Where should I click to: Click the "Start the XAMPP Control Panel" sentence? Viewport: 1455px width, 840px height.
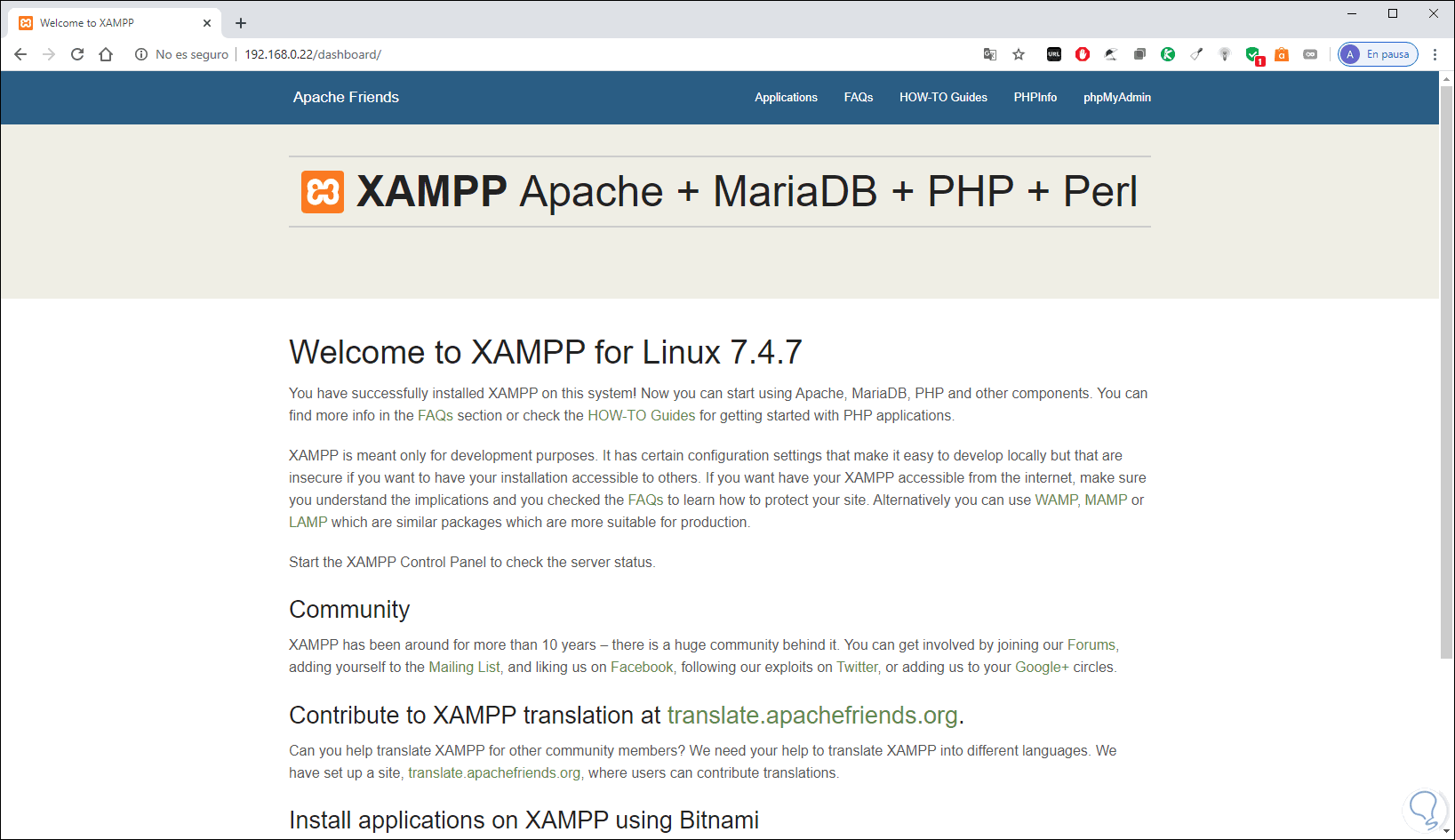click(x=472, y=562)
